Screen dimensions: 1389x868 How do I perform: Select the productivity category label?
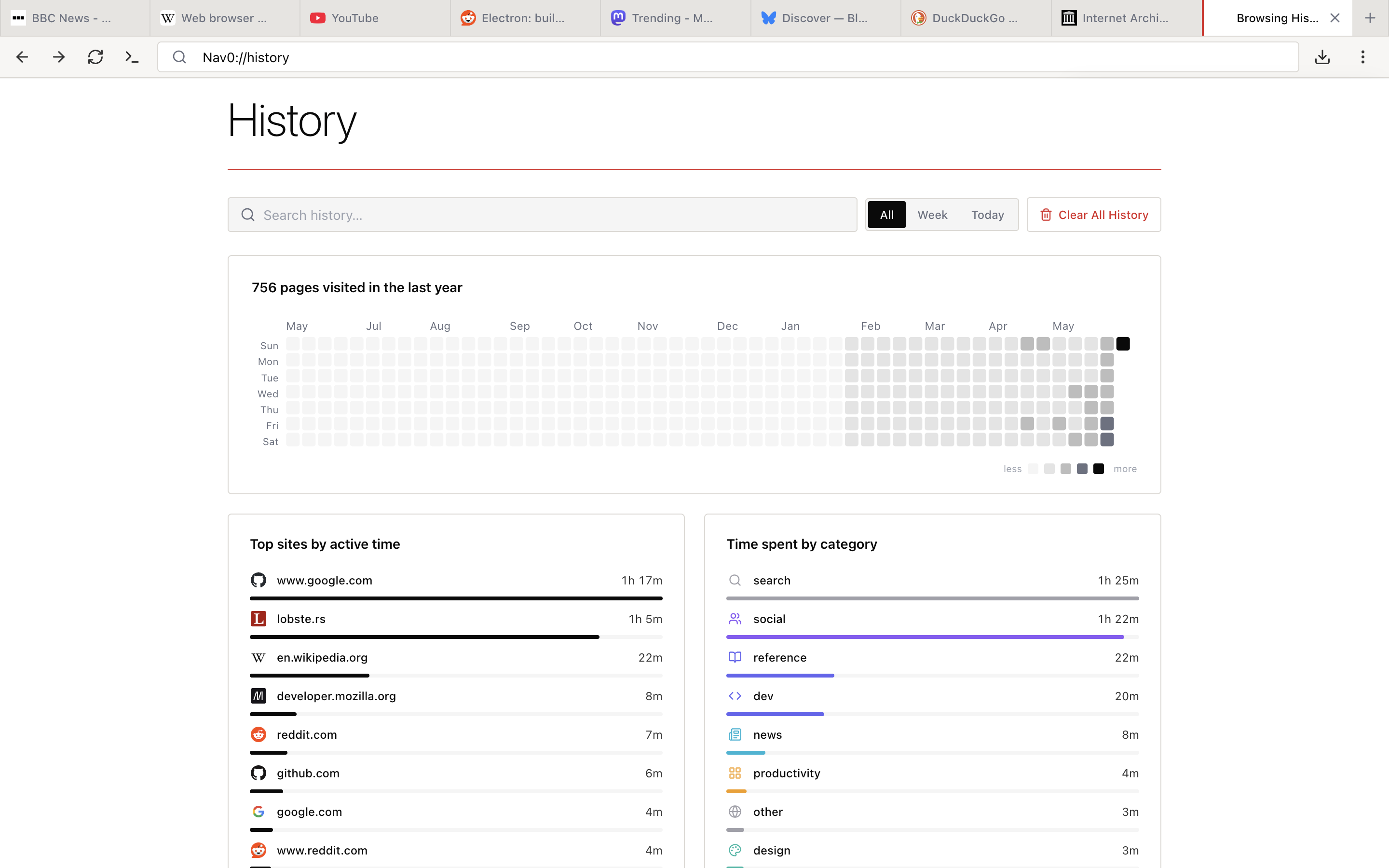click(786, 773)
